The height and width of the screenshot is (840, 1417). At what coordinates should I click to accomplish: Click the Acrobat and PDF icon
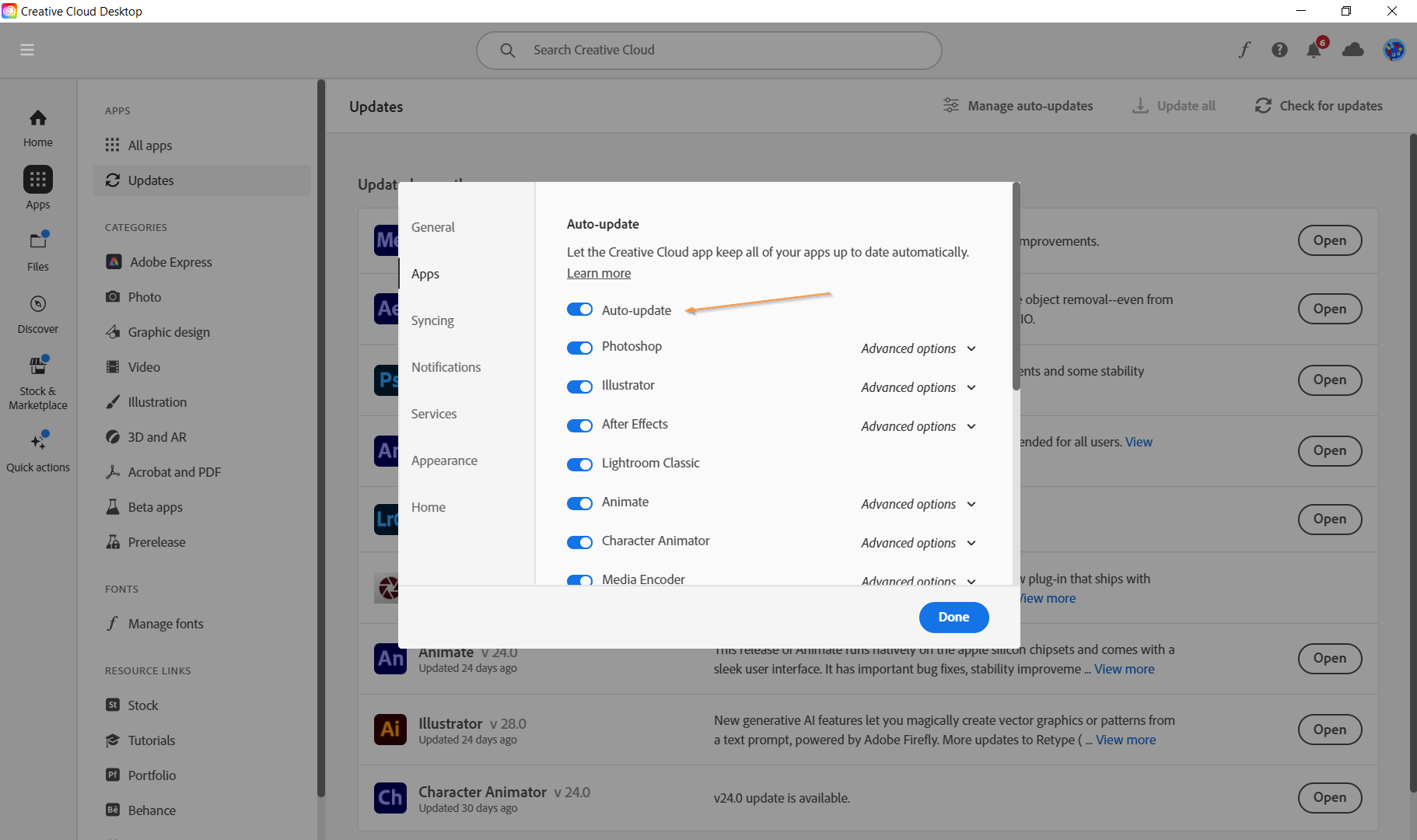point(113,472)
